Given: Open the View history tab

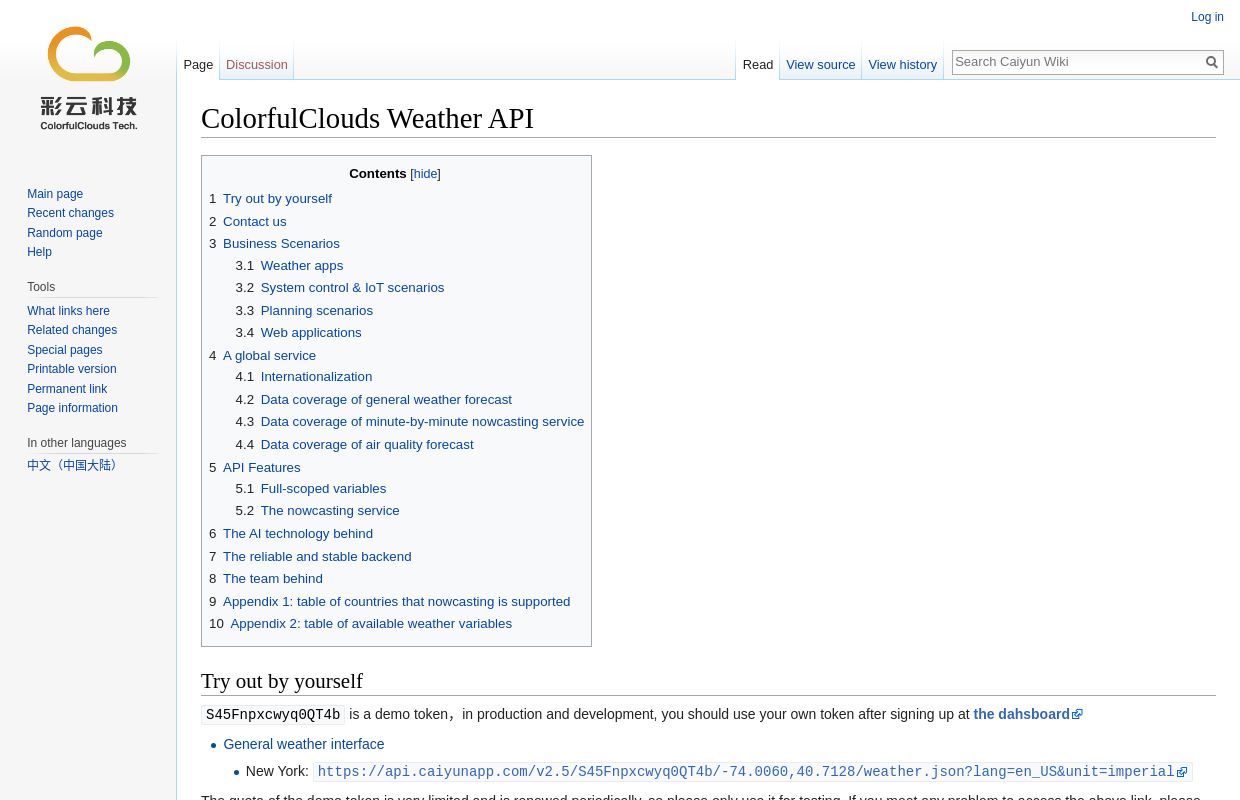Looking at the screenshot, I should [x=903, y=65].
